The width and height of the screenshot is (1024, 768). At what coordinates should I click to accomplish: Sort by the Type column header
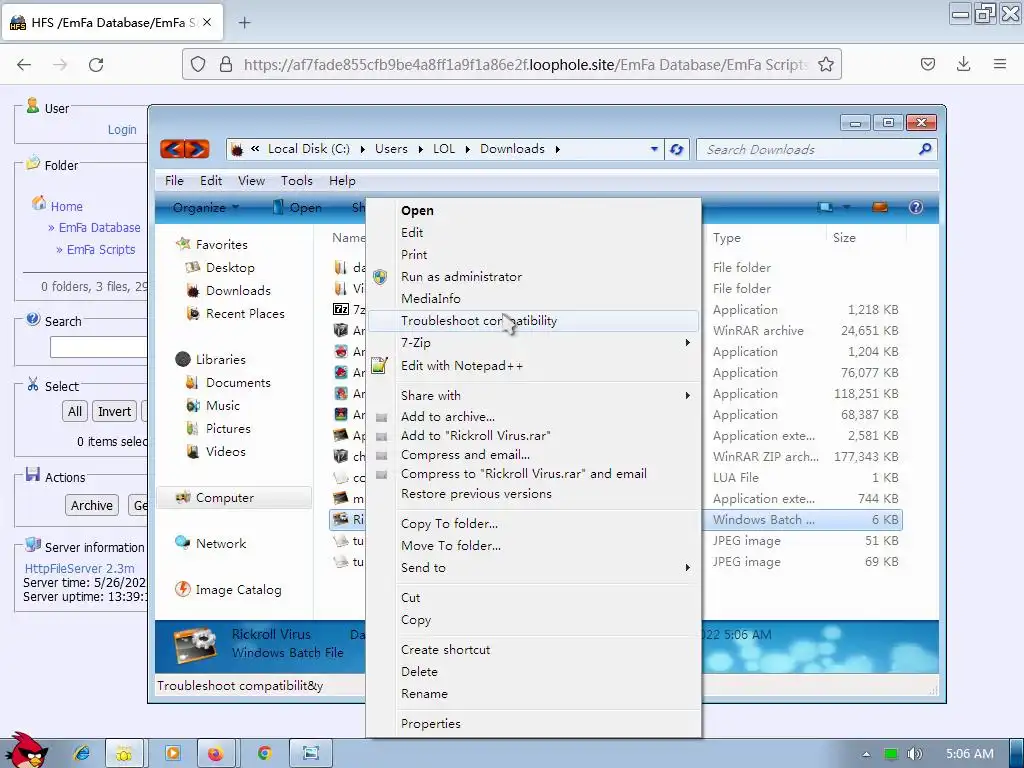pyautogui.click(x=727, y=238)
